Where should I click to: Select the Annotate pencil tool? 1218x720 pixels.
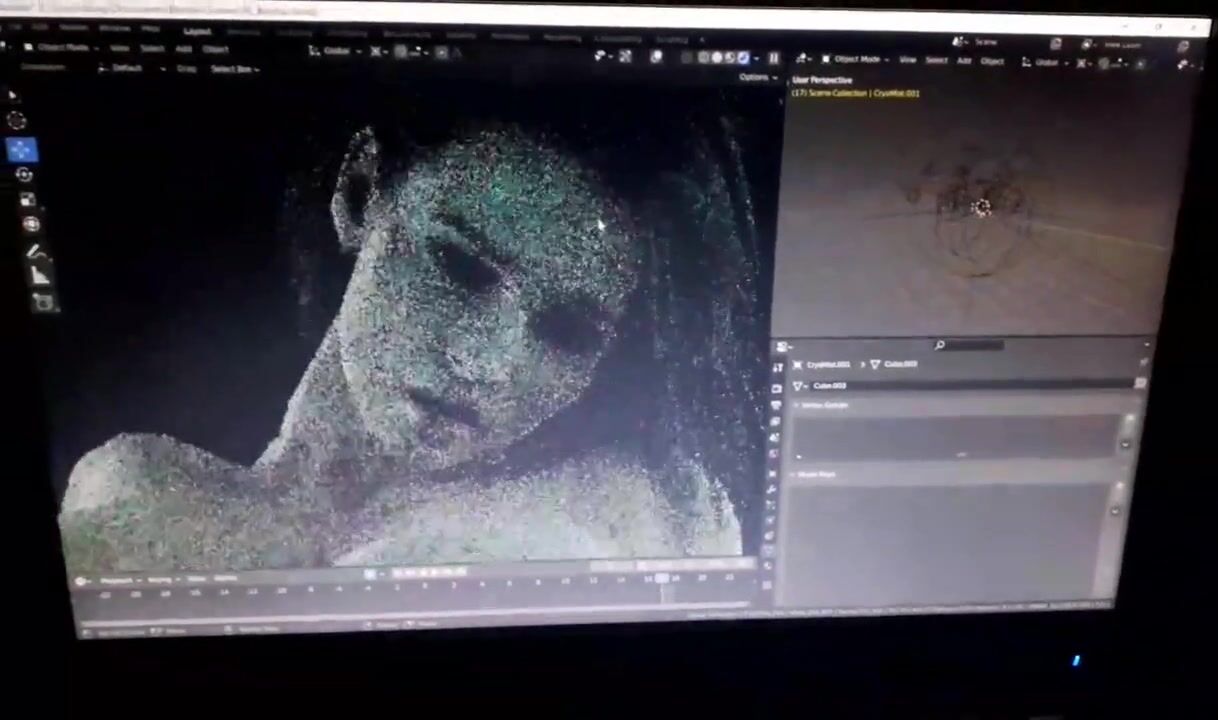34,251
